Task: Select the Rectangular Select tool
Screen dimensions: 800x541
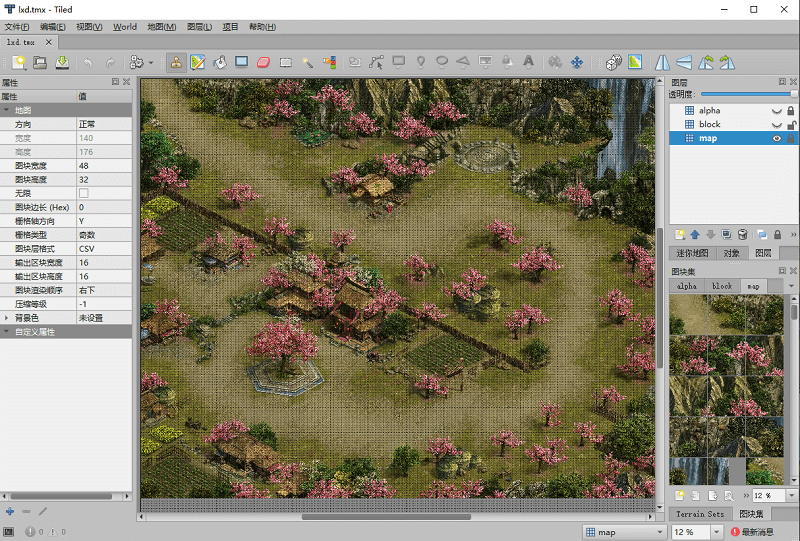Action: point(286,62)
